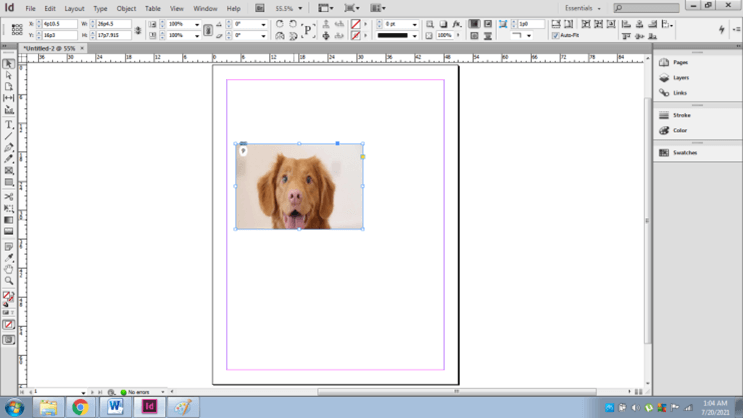The image size is (743, 418).
Task: Open the Links panel
Action: tap(679, 93)
